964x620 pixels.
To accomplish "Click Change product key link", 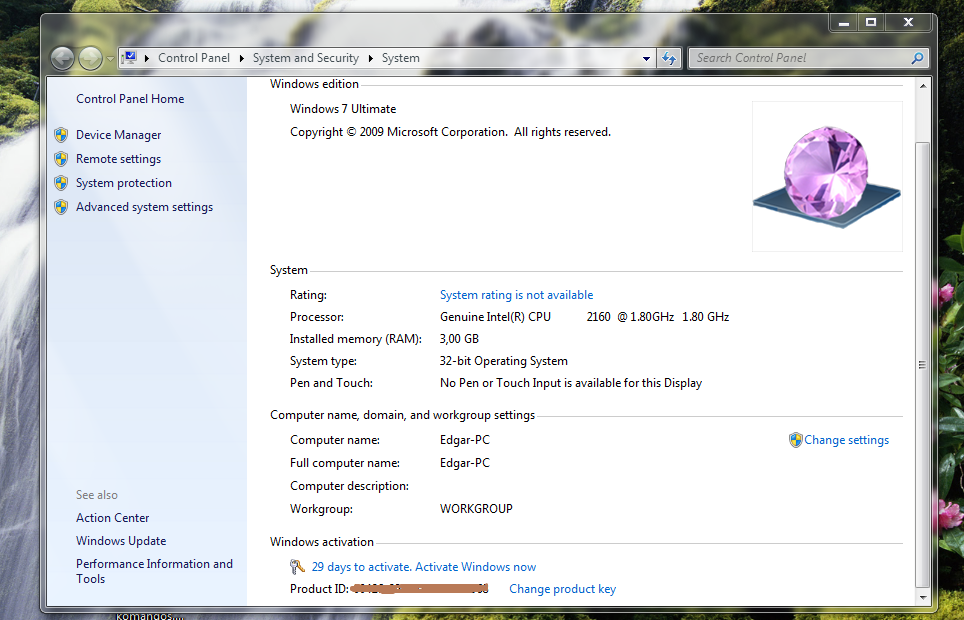I will pos(563,589).
